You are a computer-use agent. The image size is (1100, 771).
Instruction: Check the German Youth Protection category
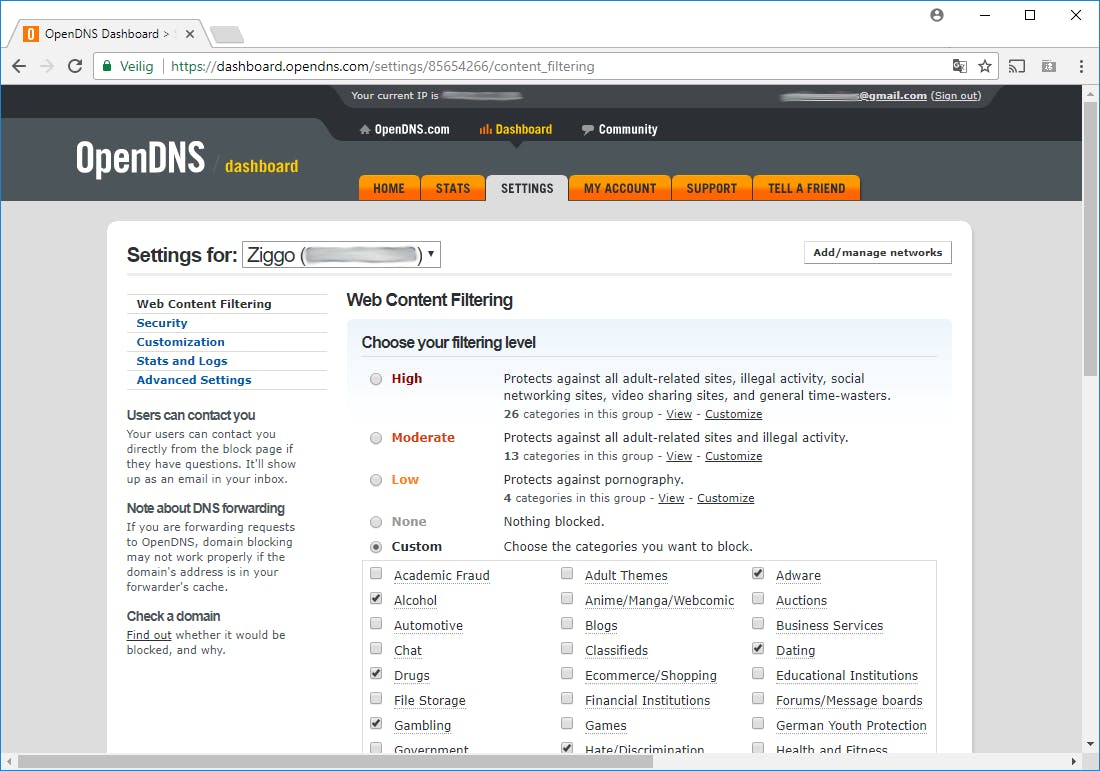click(758, 723)
